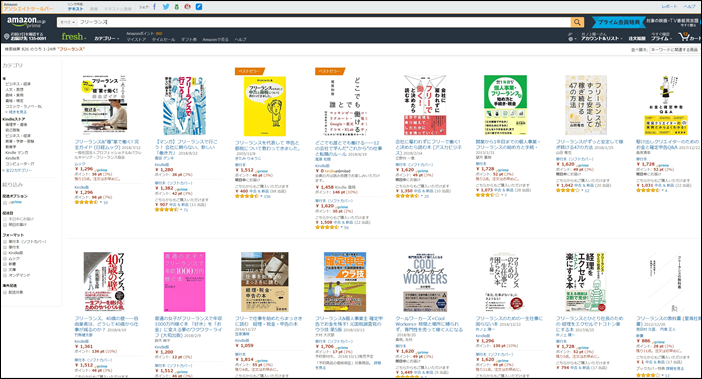The image size is (702, 379).
Task: Open タイムセール in the navigation bar
Action: (x=163, y=39)
